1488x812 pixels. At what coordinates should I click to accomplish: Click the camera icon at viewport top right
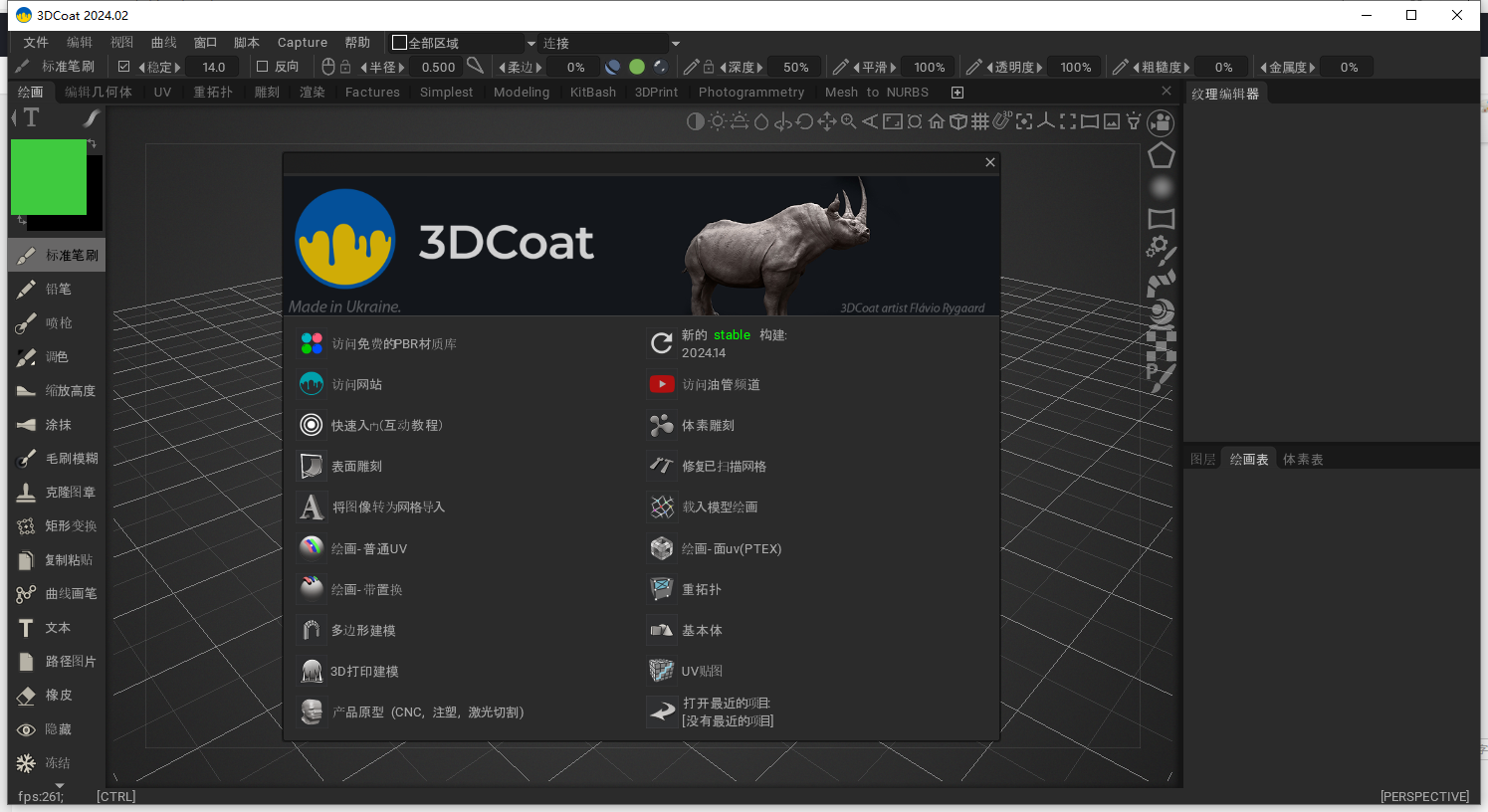point(1160,122)
